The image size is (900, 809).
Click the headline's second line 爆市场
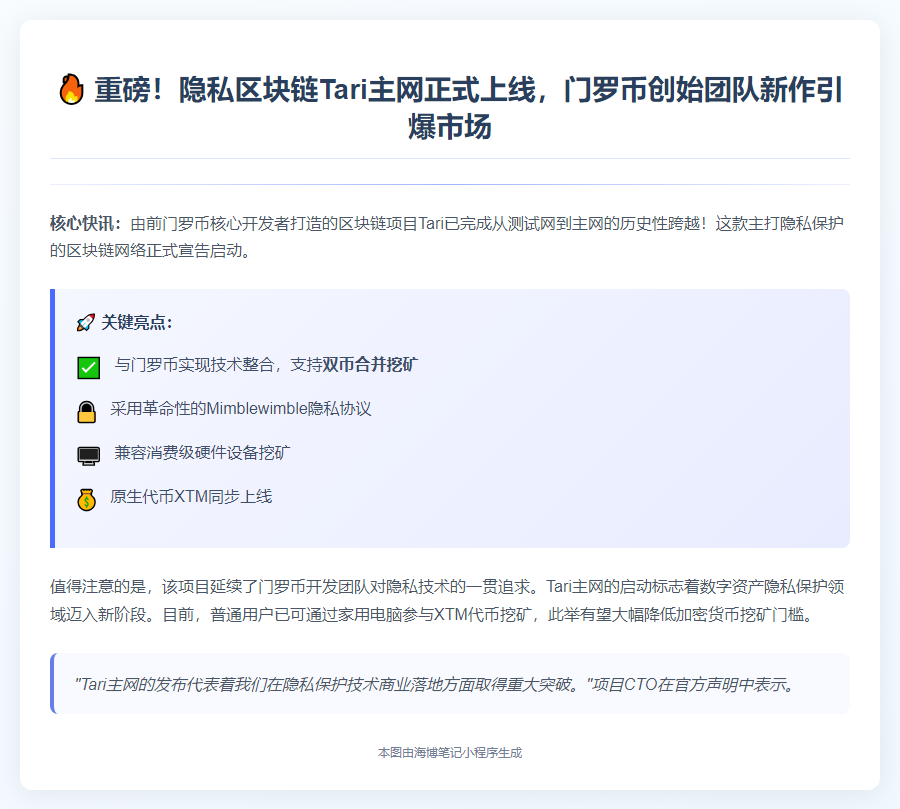pyautogui.click(x=449, y=127)
